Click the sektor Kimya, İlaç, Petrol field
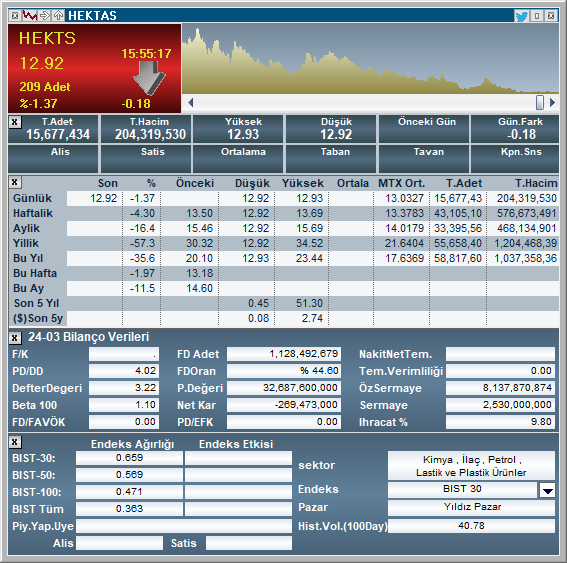Viewport: 567px width, 563px height. click(x=471, y=466)
